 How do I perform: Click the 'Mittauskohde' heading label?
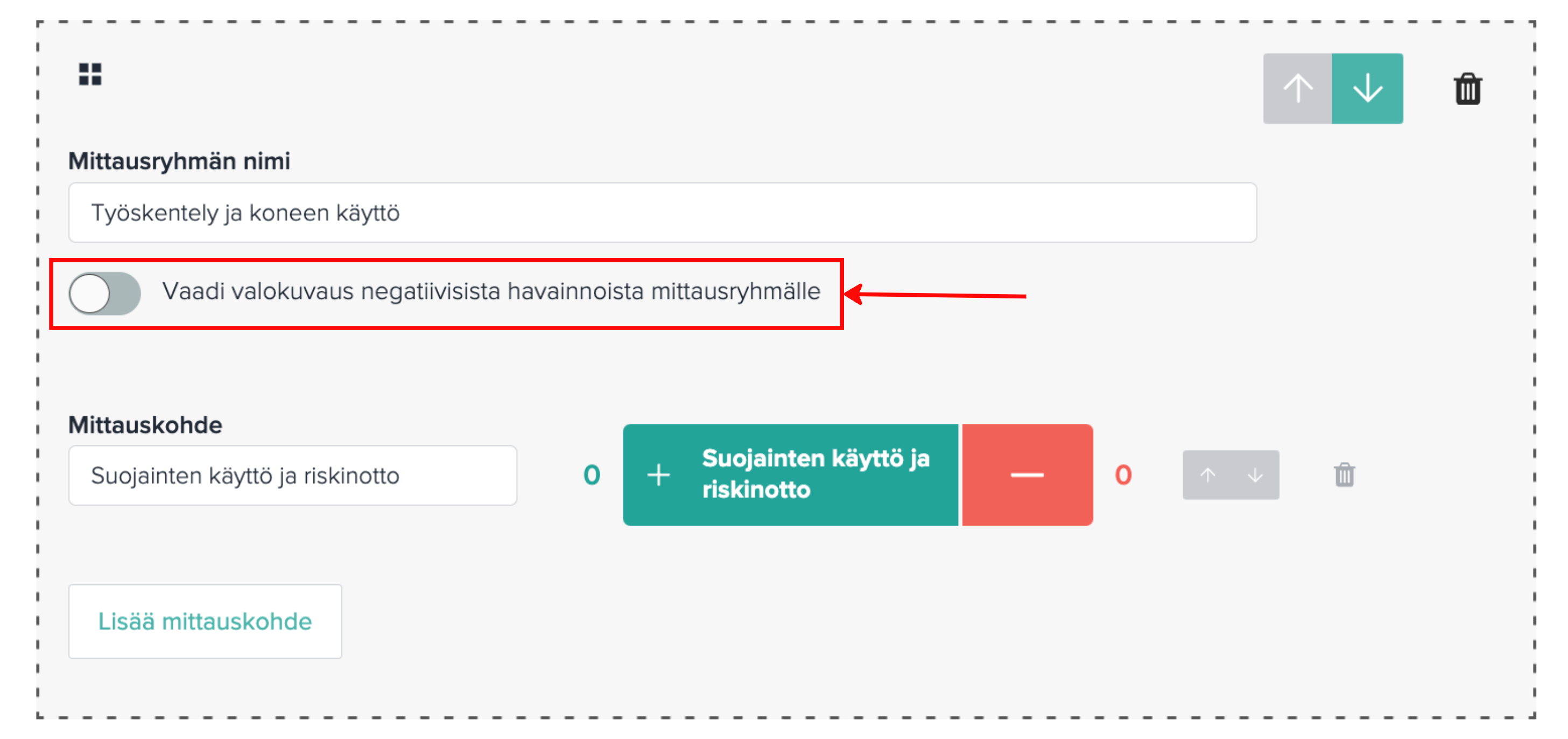tap(145, 424)
